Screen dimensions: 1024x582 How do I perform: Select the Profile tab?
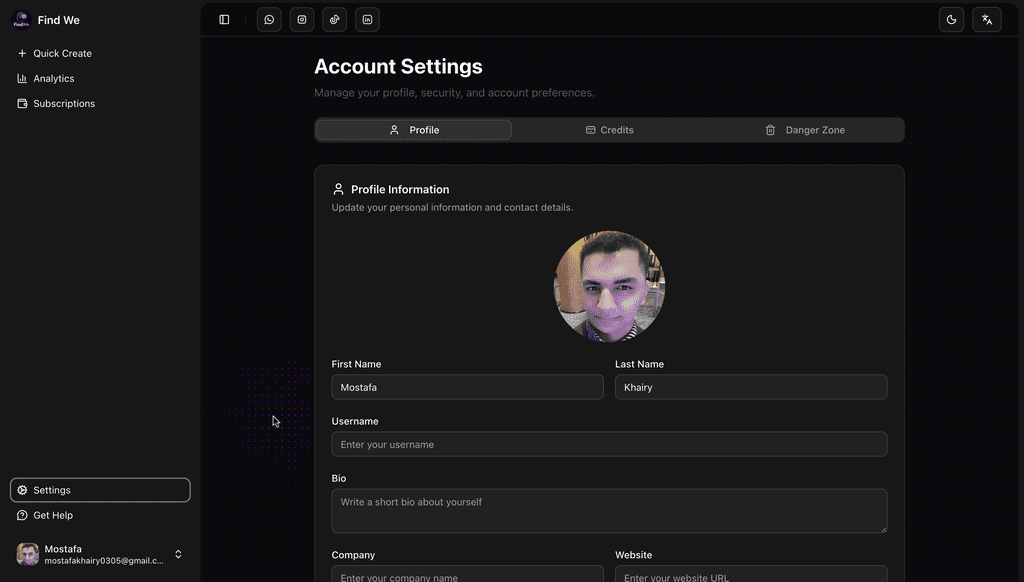(414, 130)
